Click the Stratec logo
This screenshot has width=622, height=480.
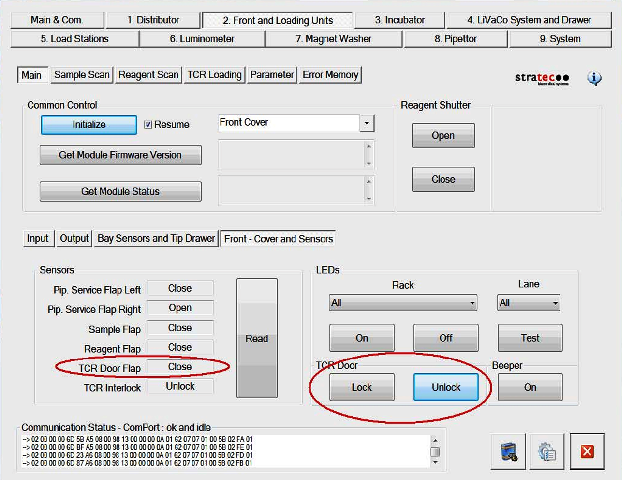point(541,78)
